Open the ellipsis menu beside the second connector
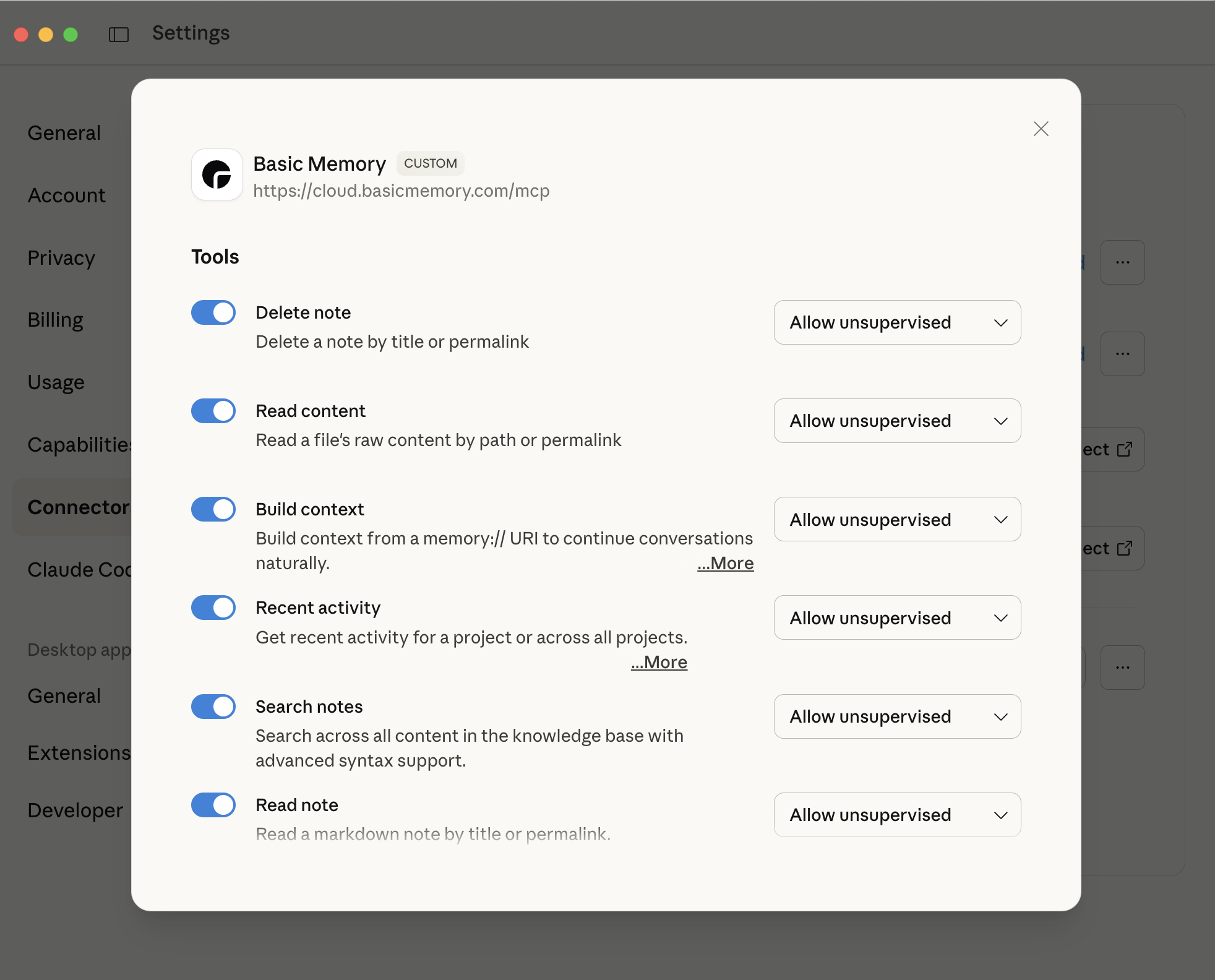 pyautogui.click(x=1123, y=354)
